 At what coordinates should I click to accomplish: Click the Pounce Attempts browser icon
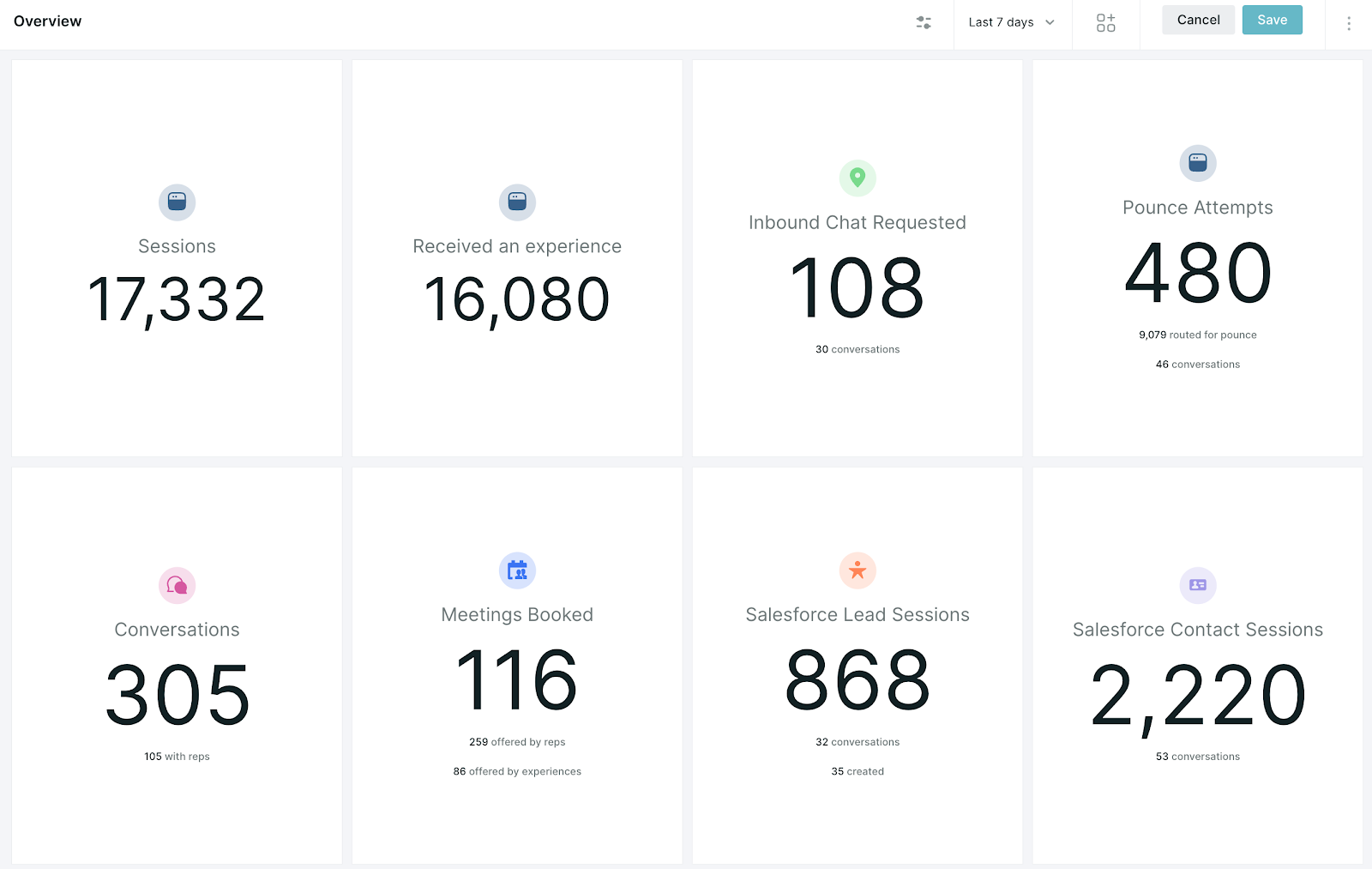point(1198,163)
